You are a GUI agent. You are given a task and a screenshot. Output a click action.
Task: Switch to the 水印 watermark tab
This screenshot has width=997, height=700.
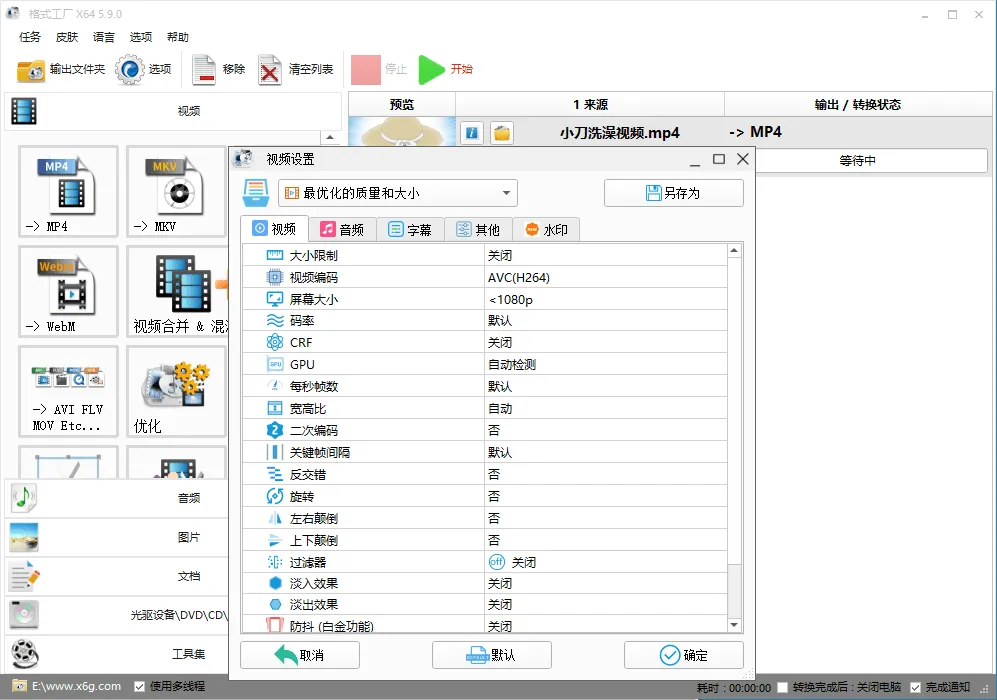click(x=546, y=228)
